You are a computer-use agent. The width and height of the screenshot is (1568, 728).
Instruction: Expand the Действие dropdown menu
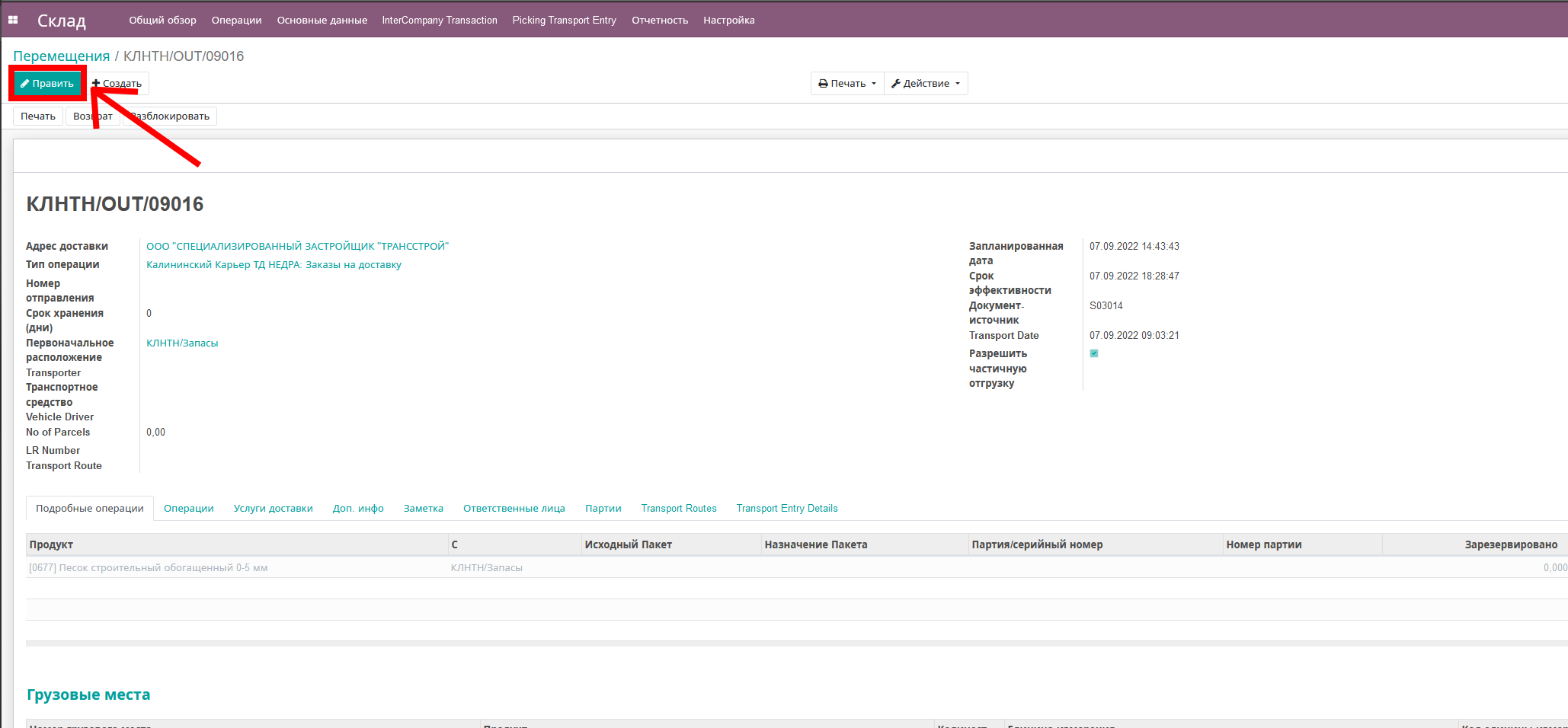[x=957, y=83]
